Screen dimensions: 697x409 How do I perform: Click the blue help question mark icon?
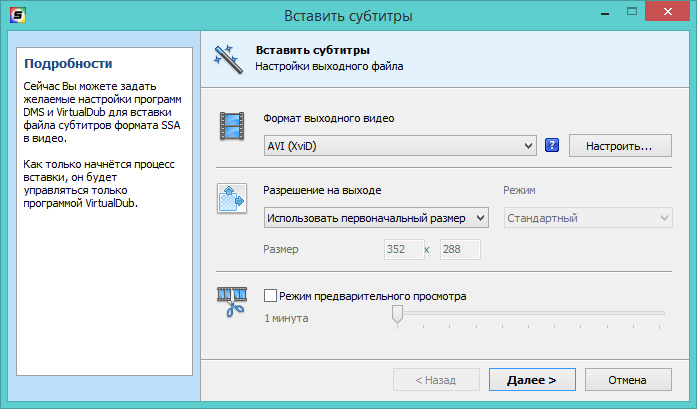pyautogui.click(x=551, y=146)
